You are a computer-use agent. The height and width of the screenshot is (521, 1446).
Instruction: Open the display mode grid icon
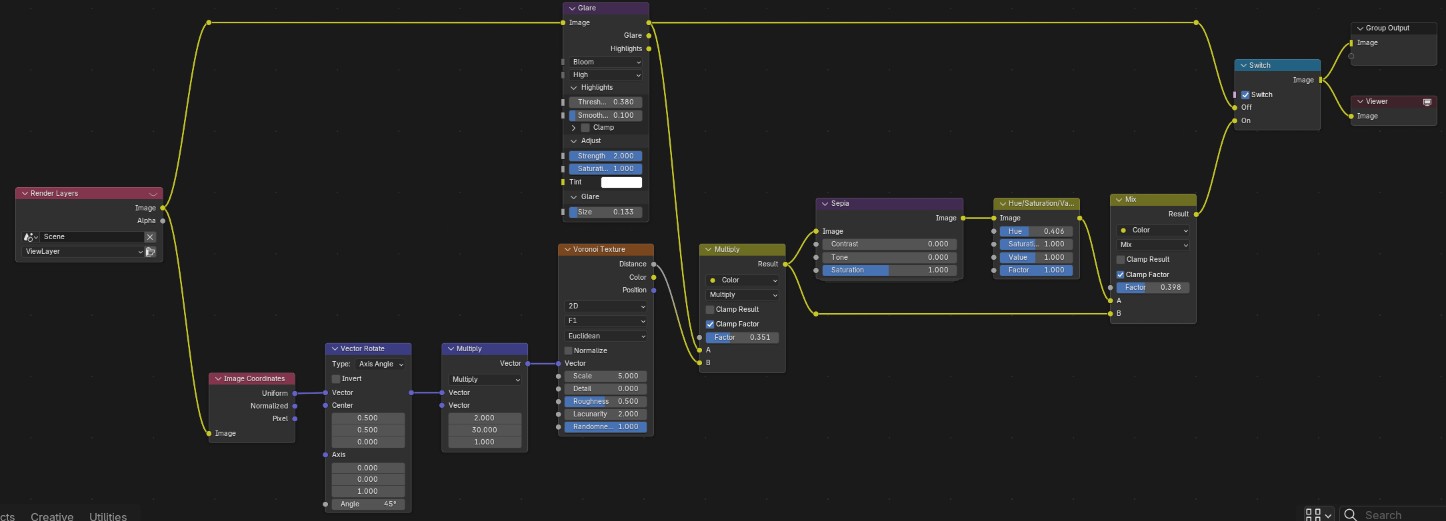[x=1314, y=514]
